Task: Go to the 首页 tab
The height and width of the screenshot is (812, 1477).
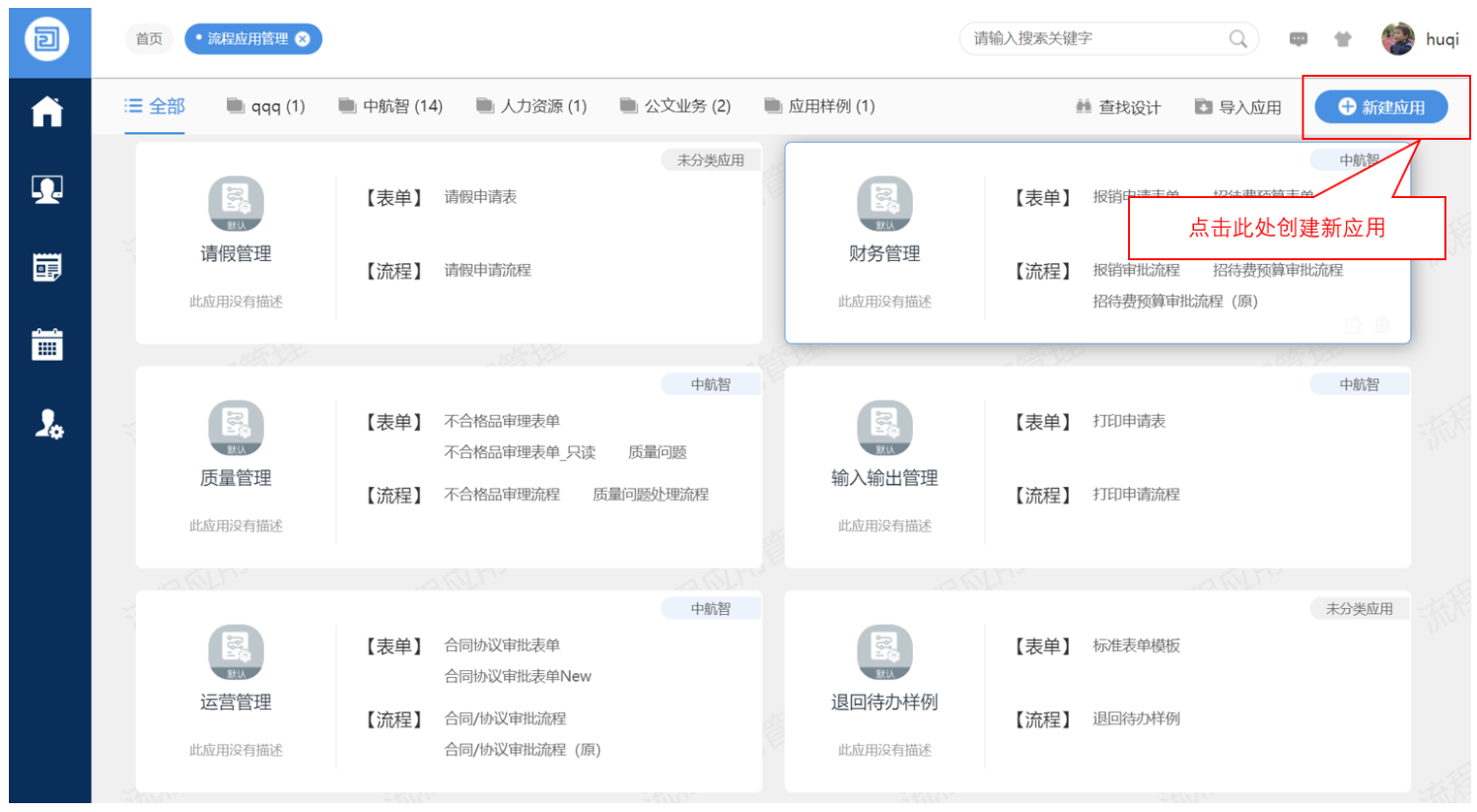Action: coord(149,39)
